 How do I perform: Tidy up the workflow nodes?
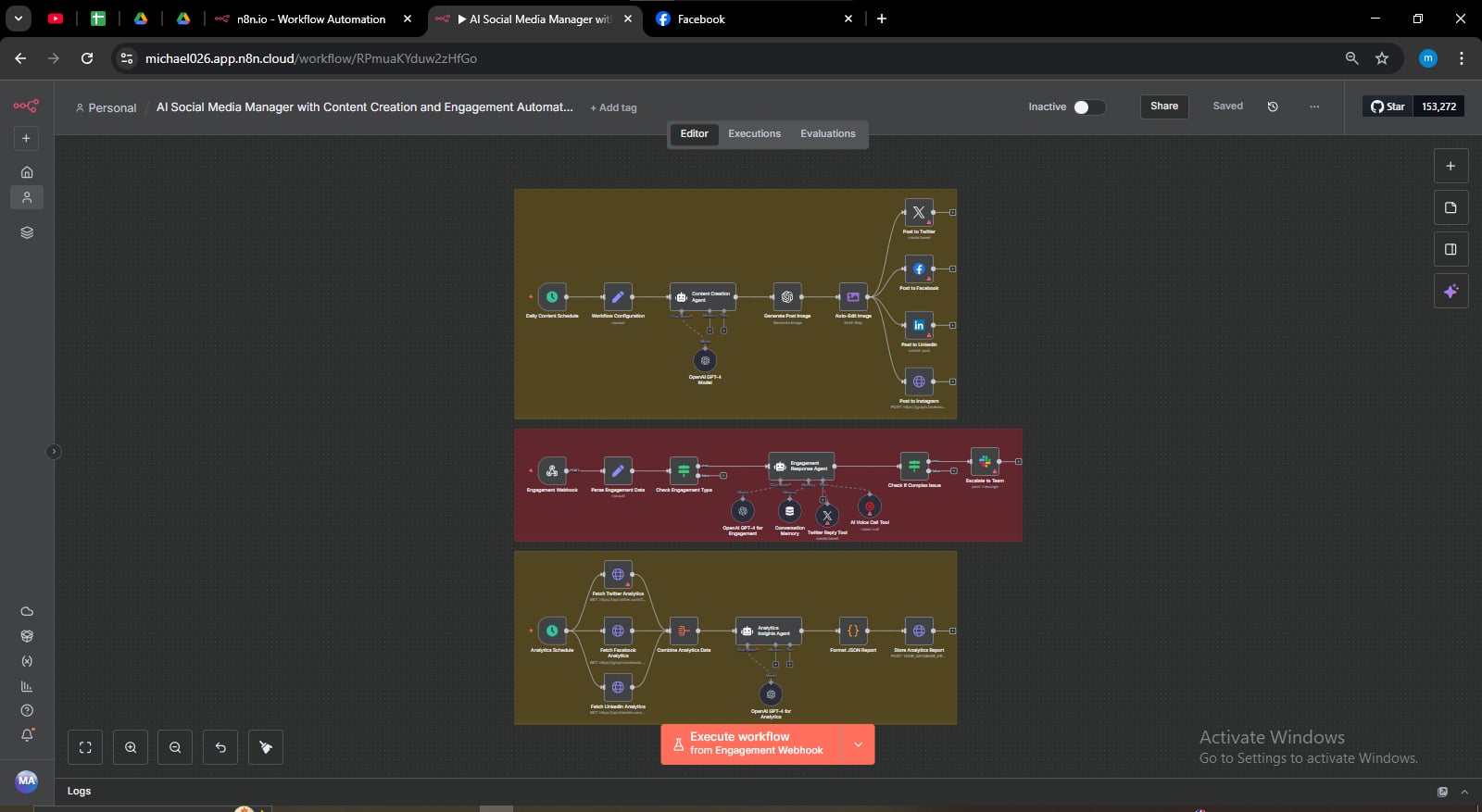coord(266,747)
